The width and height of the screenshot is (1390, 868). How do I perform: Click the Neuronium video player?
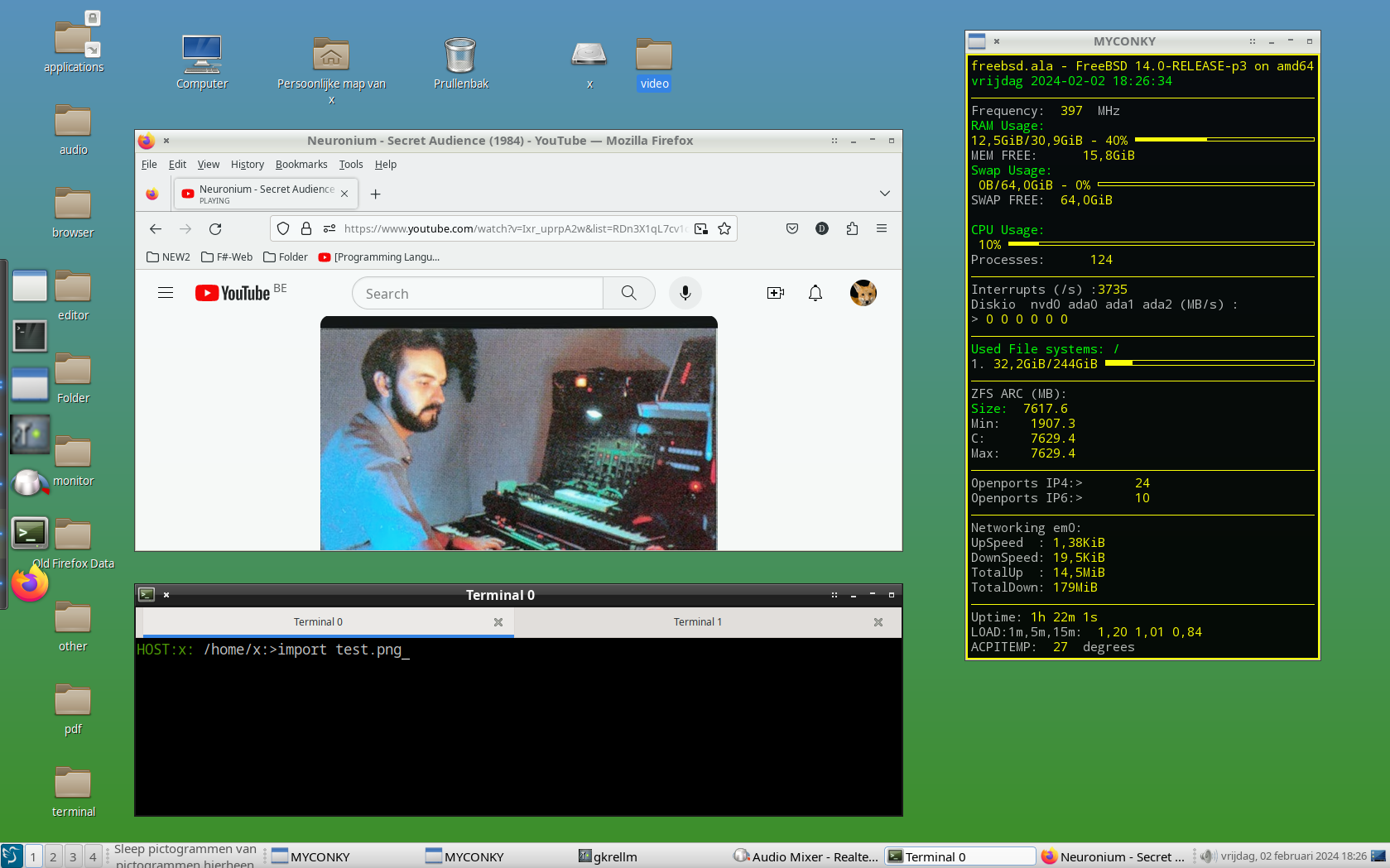(x=519, y=434)
